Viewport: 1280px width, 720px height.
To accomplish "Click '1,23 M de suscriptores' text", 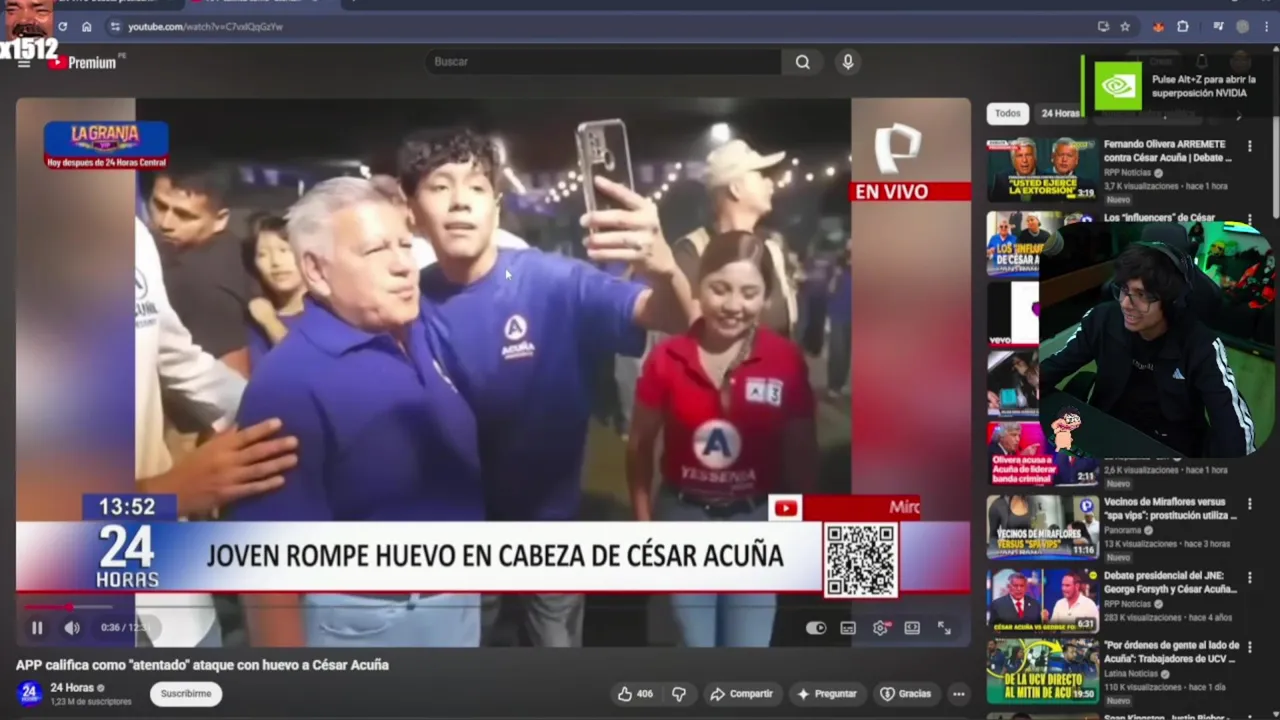I will 91,702.
